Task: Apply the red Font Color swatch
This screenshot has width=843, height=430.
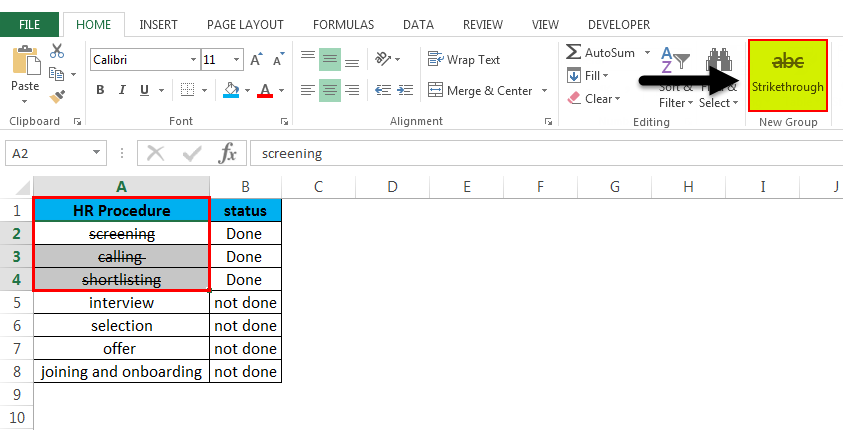Action: click(265, 91)
